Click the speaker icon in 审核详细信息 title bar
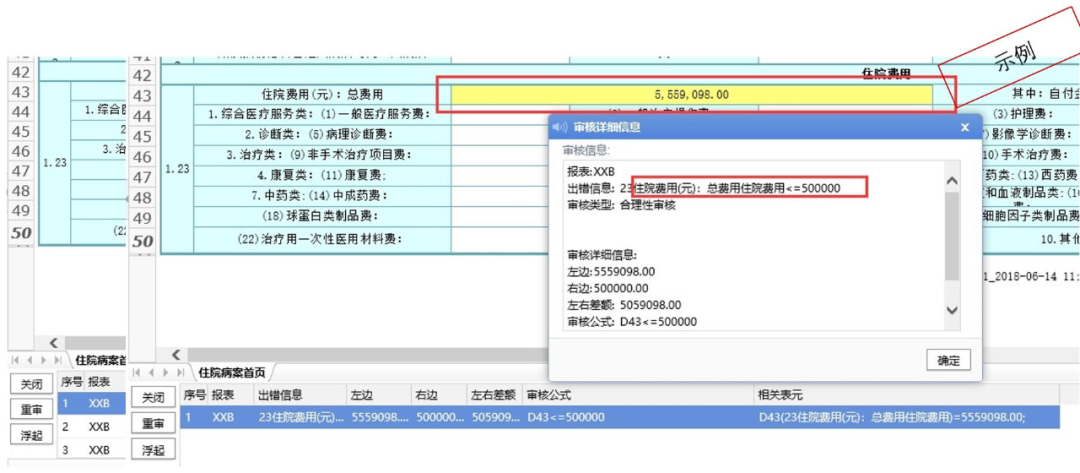 pos(559,127)
